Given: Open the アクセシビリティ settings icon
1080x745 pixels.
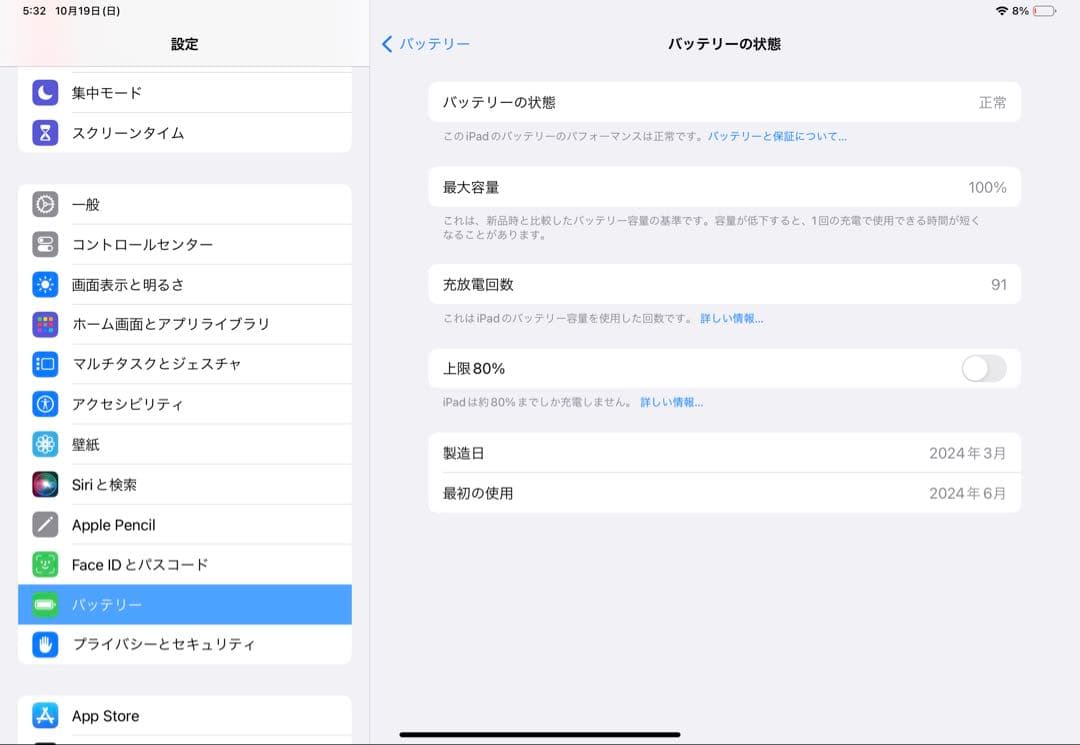Looking at the screenshot, I should point(45,404).
